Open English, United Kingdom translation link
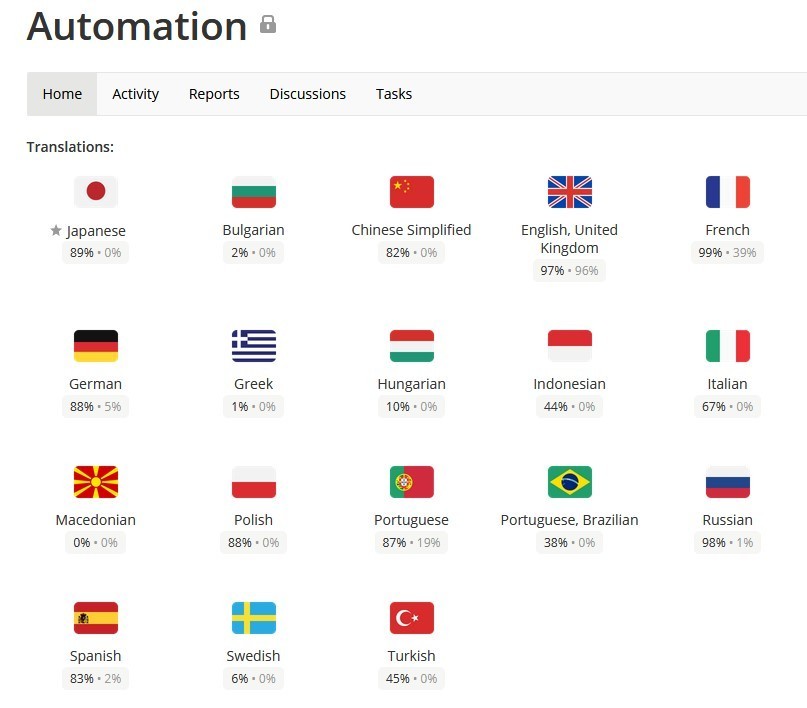This screenshot has width=807, height=708. click(x=569, y=239)
